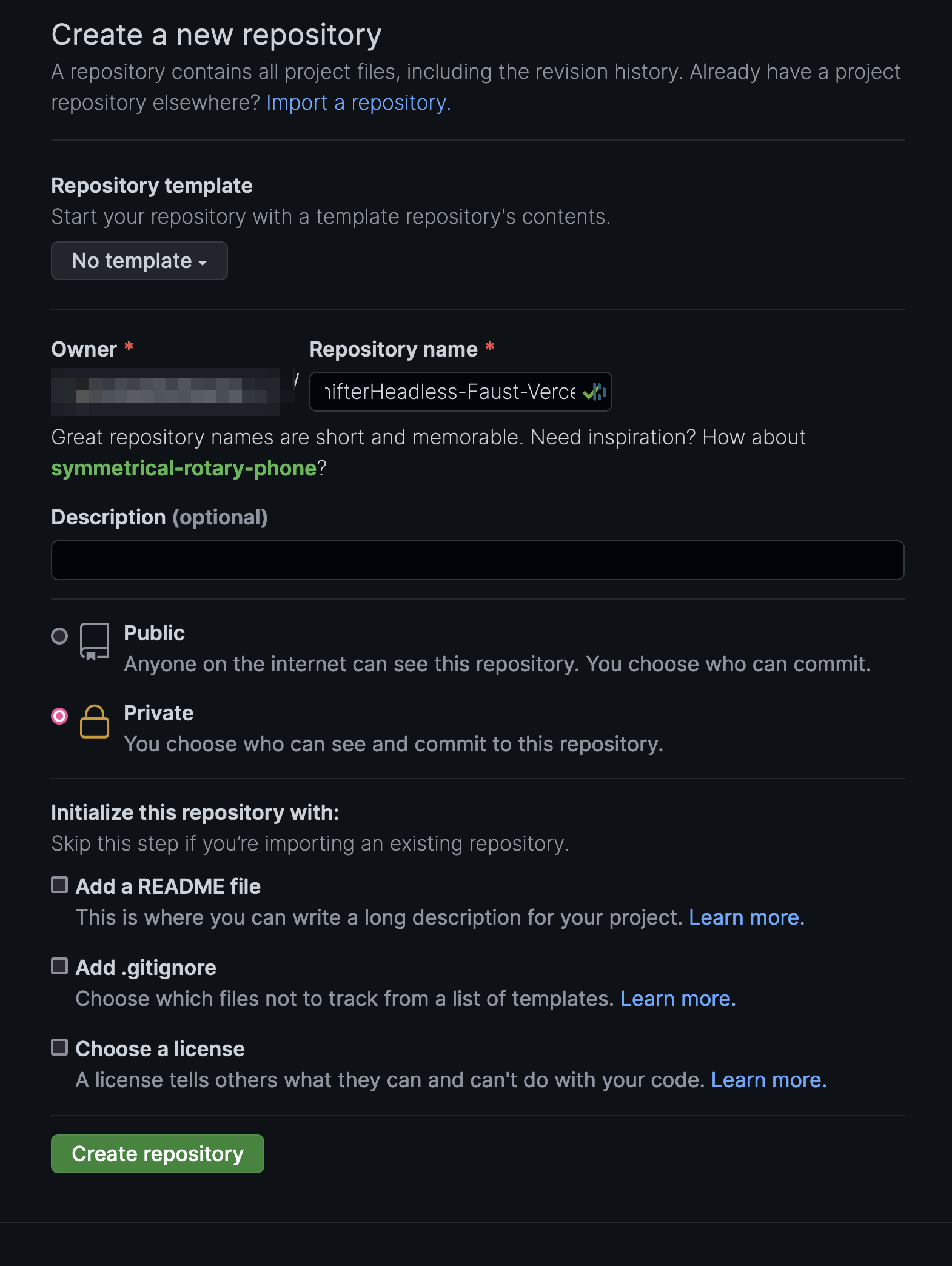The height and width of the screenshot is (1266, 952).
Task: Click the private lock icon
Action: [95, 721]
